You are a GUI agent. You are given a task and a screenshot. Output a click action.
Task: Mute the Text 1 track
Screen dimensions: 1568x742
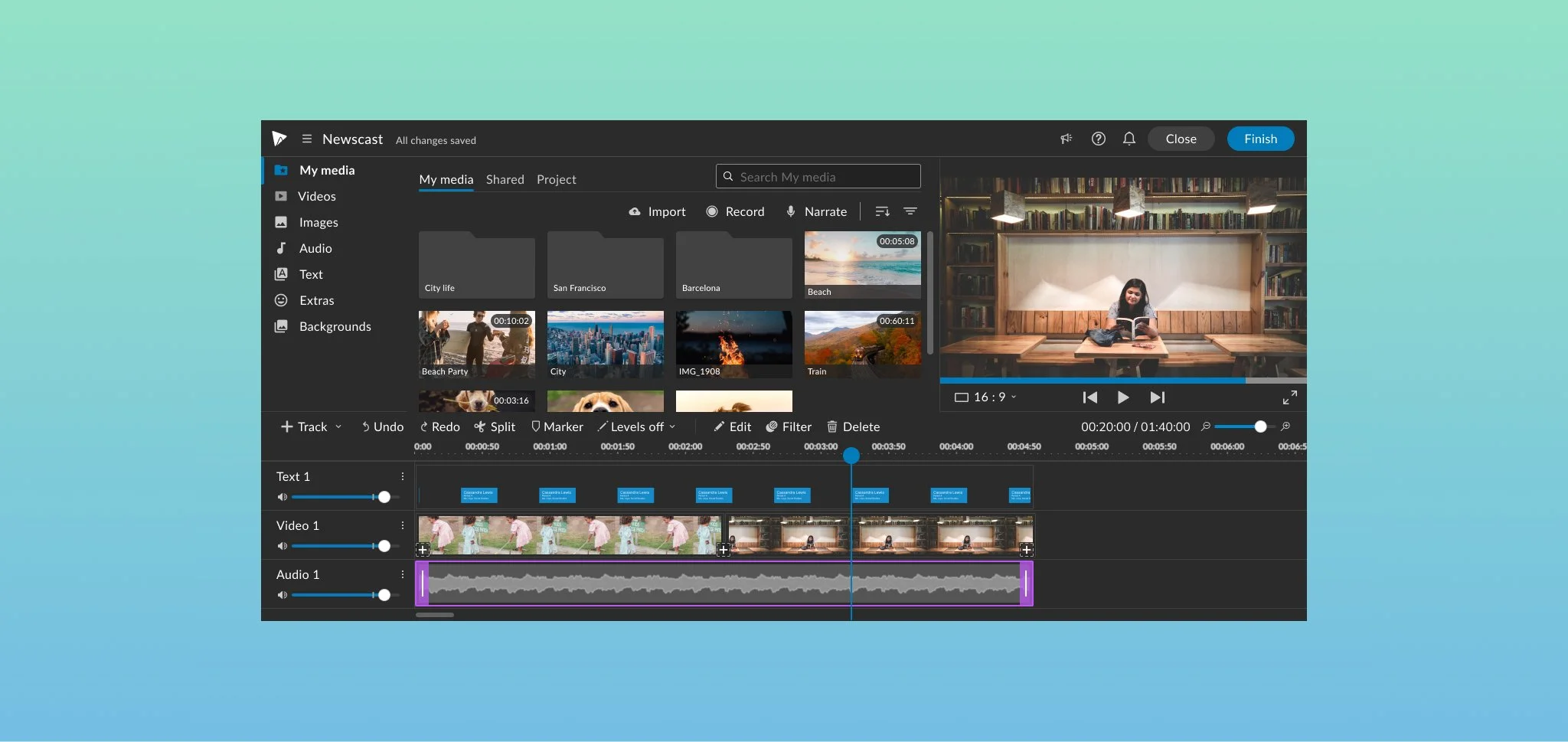tap(282, 497)
